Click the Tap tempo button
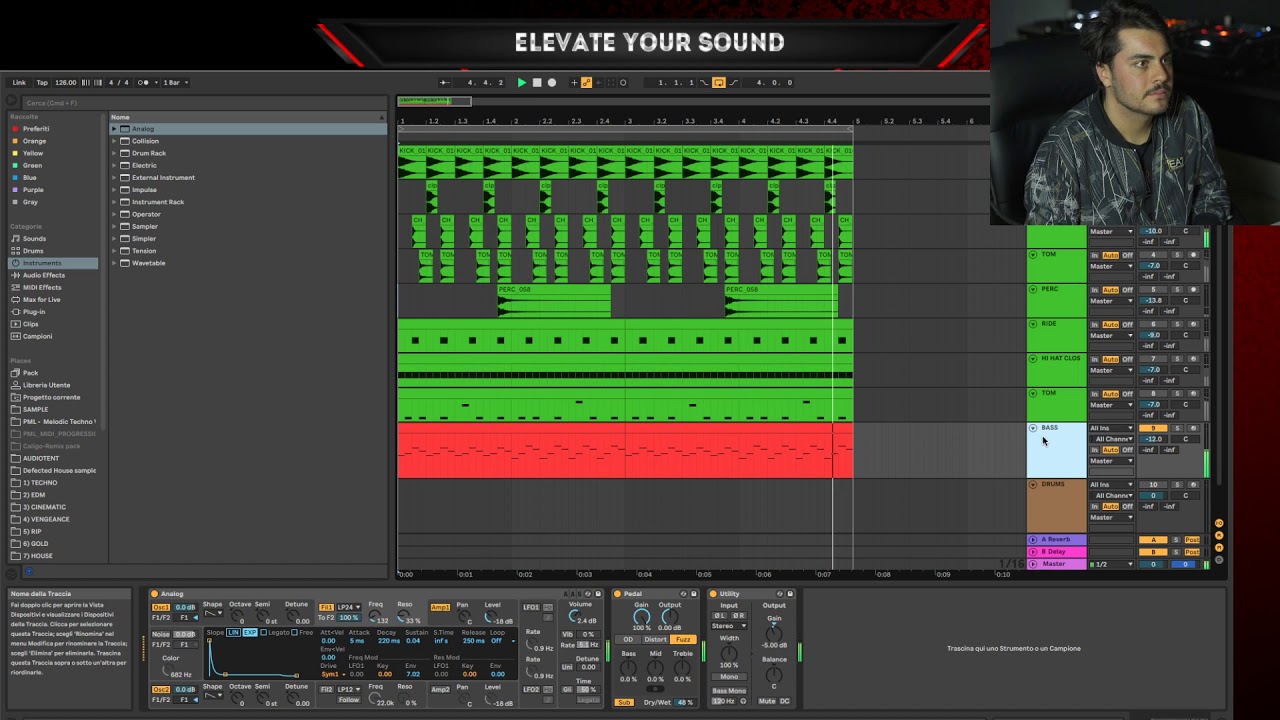This screenshot has width=1280, height=720. [42, 82]
